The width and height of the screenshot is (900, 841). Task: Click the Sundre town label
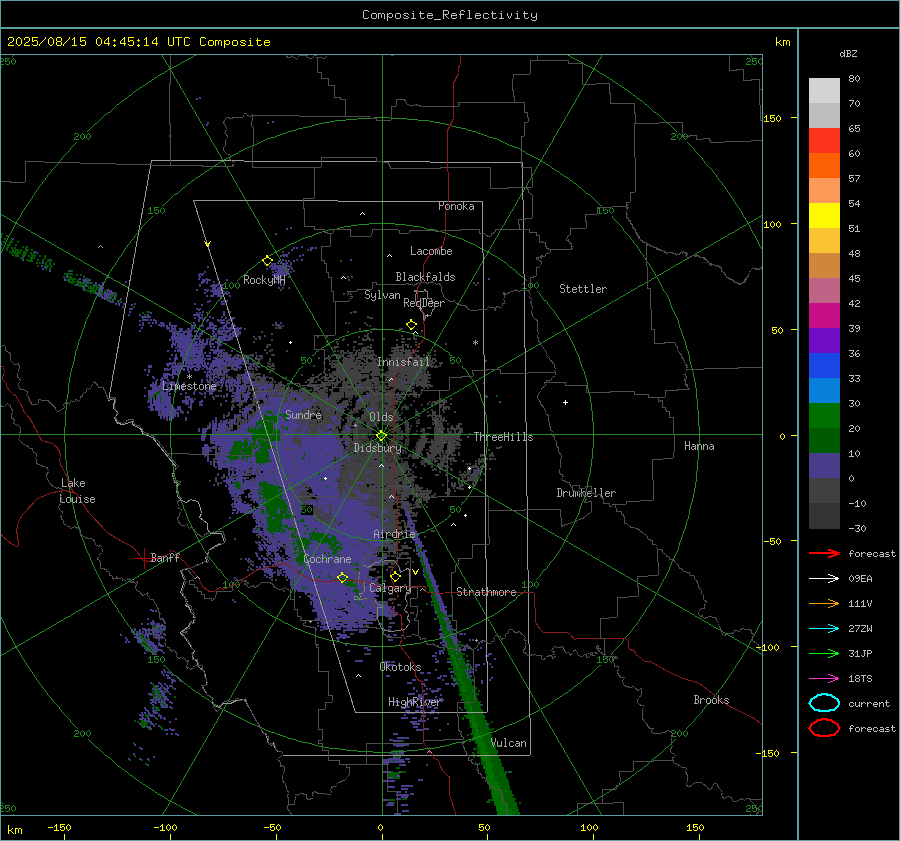[x=304, y=415]
